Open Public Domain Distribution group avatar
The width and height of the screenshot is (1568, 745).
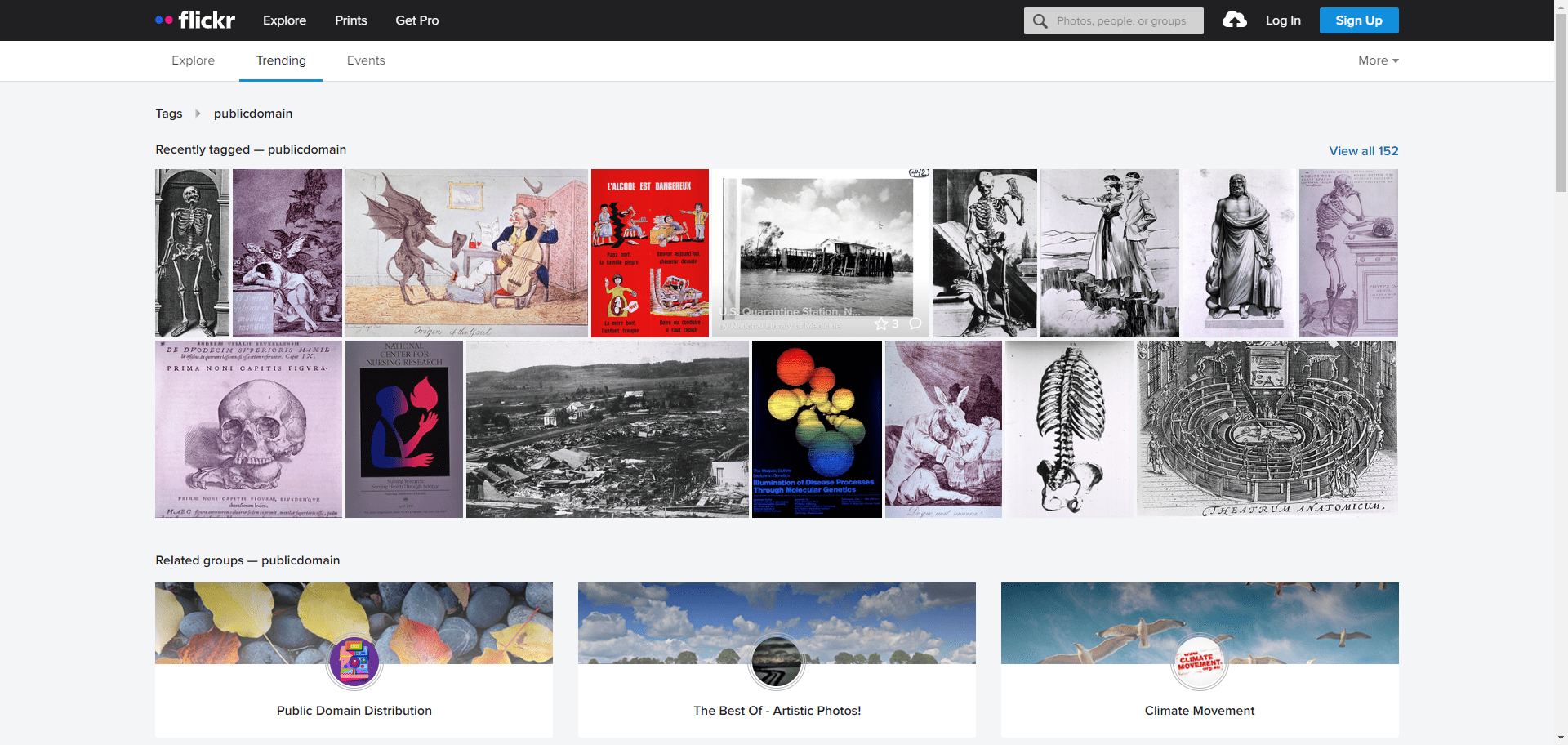point(354,662)
